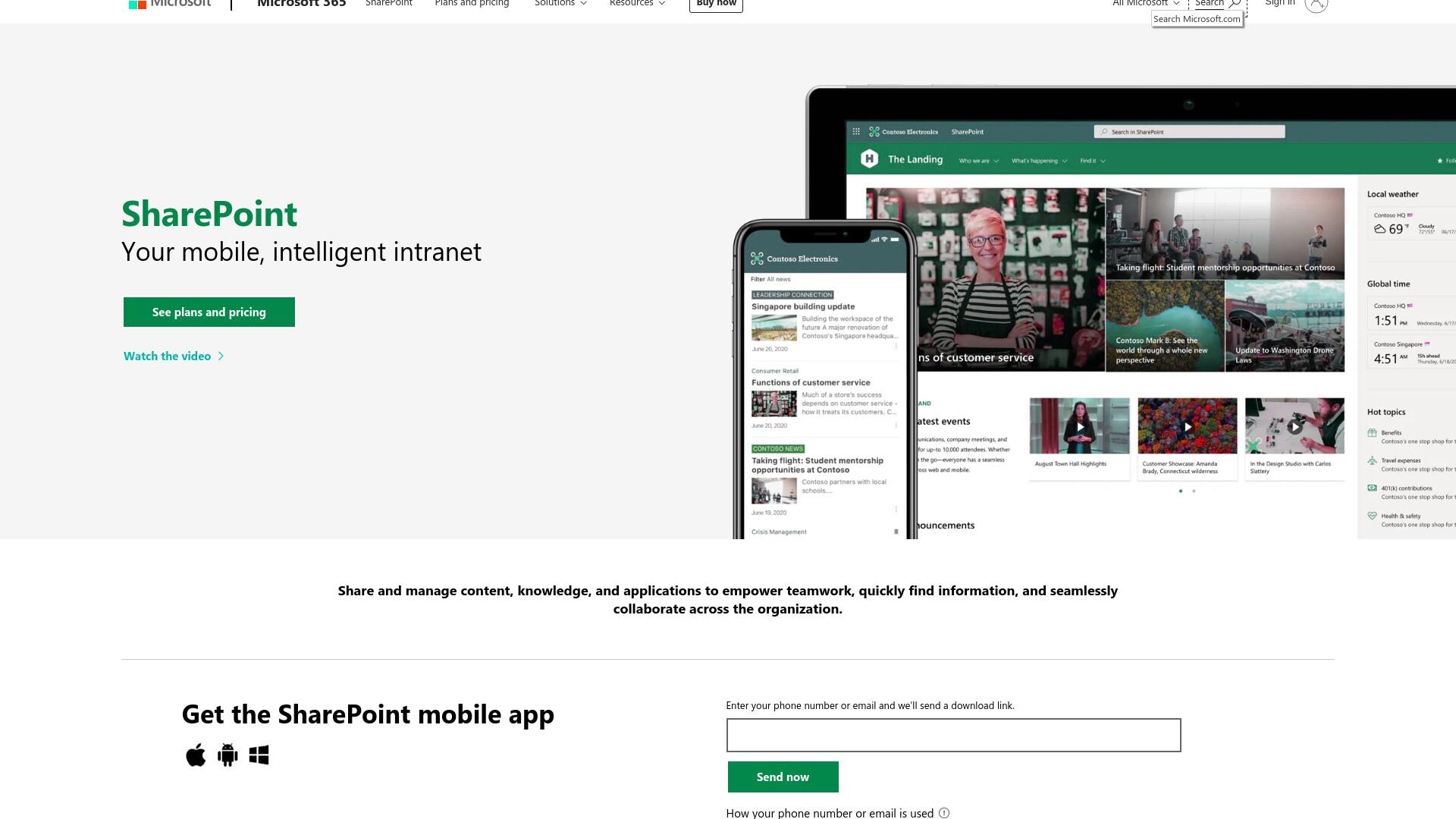Click Contoso Electronics logo on phone screen
This screenshot has width=1456, height=819.
tap(757, 259)
